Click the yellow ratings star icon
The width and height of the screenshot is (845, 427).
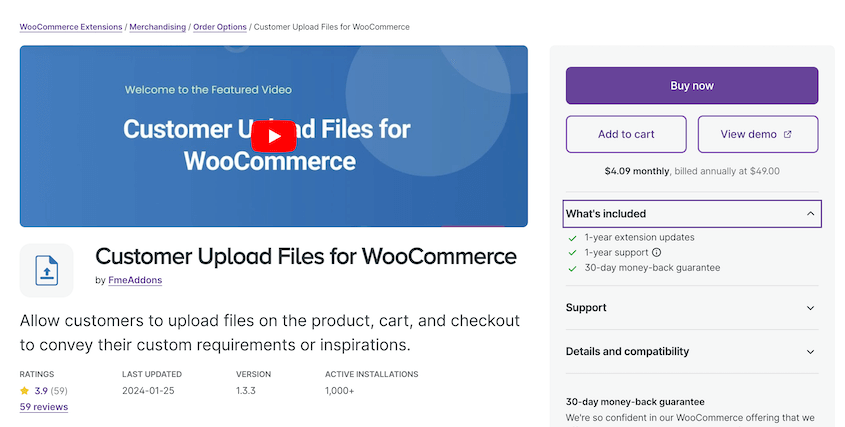pos(24,390)
